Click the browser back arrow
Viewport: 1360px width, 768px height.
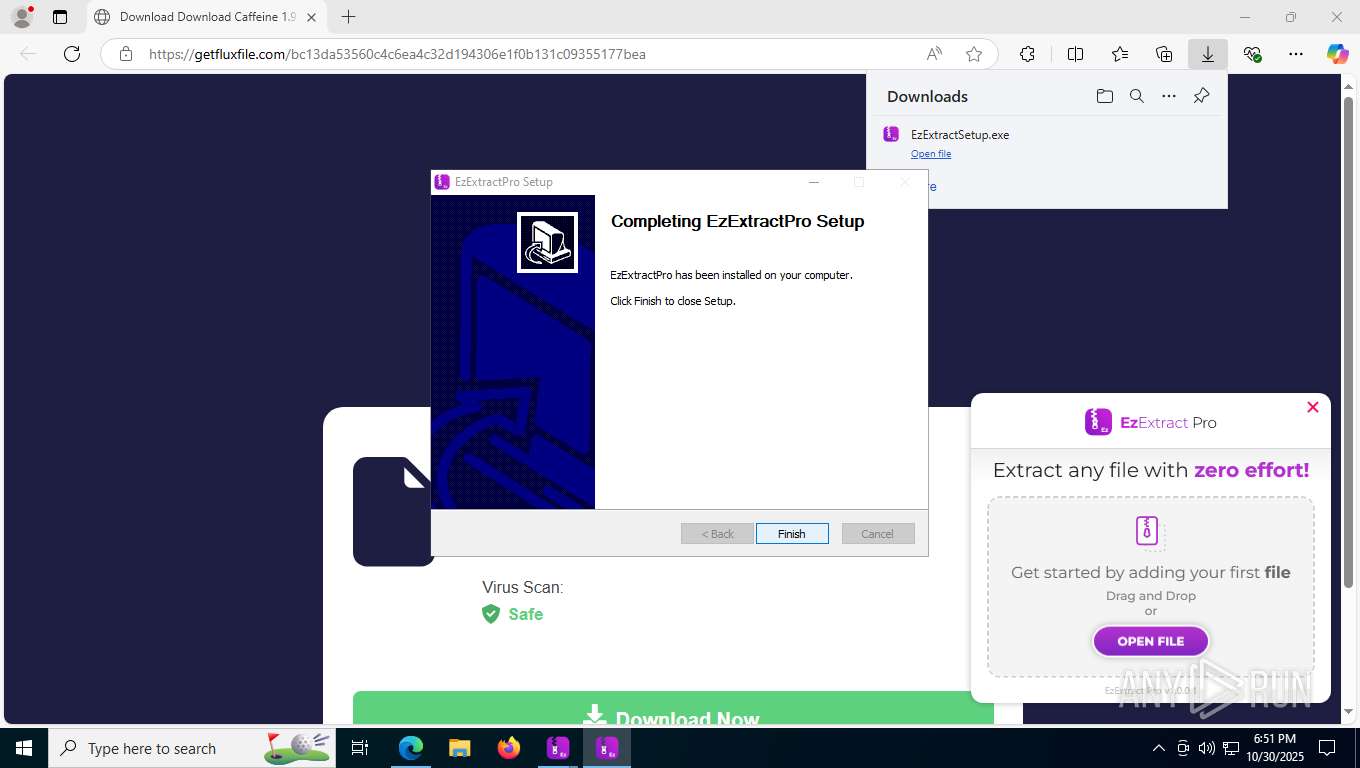pyautogui.click(x=28, y=54)
